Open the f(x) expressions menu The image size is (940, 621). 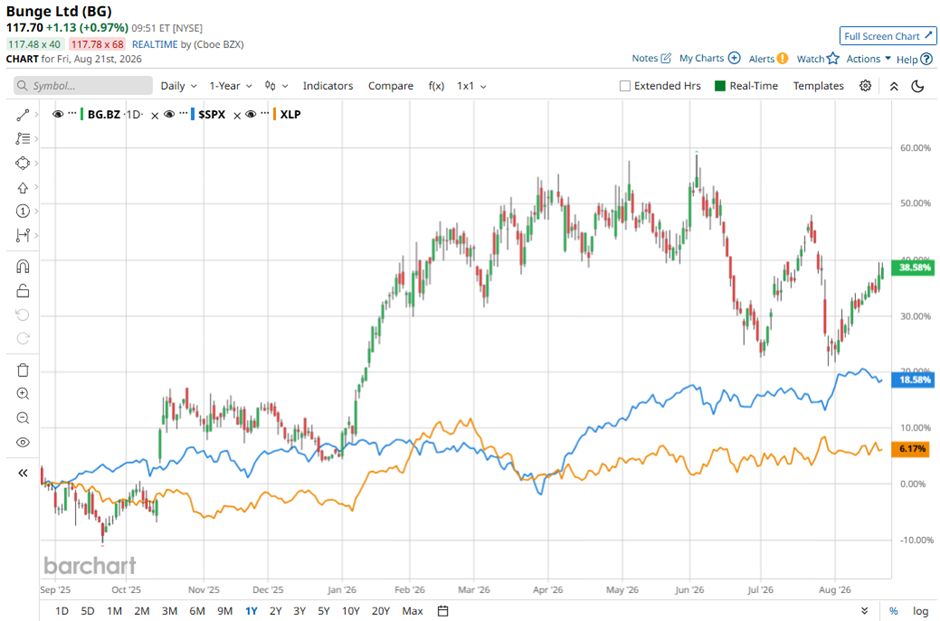coord(436,86)
